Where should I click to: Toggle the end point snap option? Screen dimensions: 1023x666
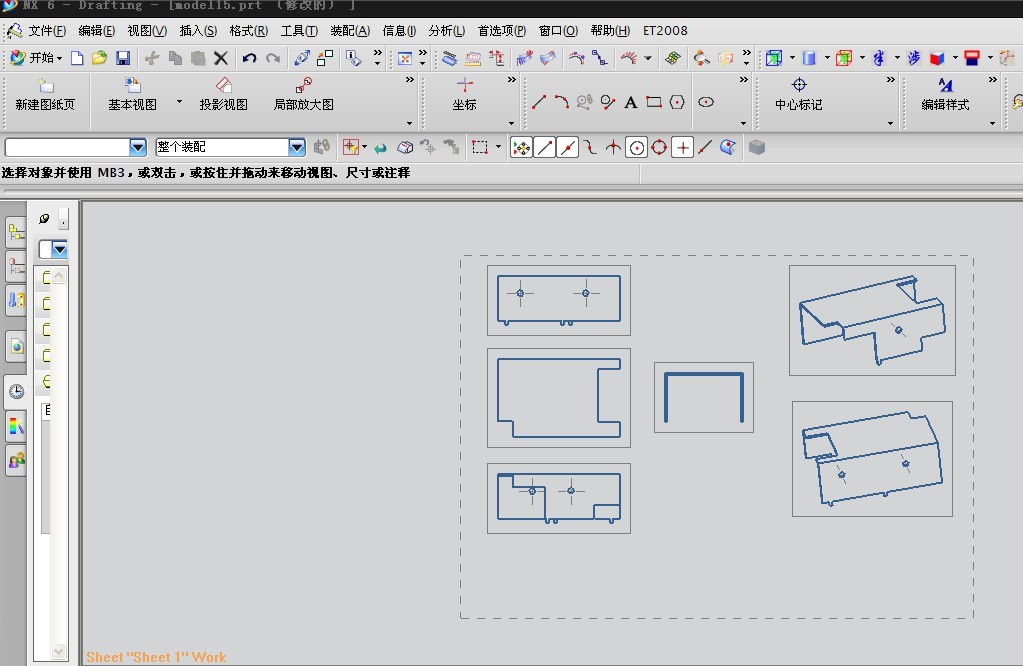point(545,148)
